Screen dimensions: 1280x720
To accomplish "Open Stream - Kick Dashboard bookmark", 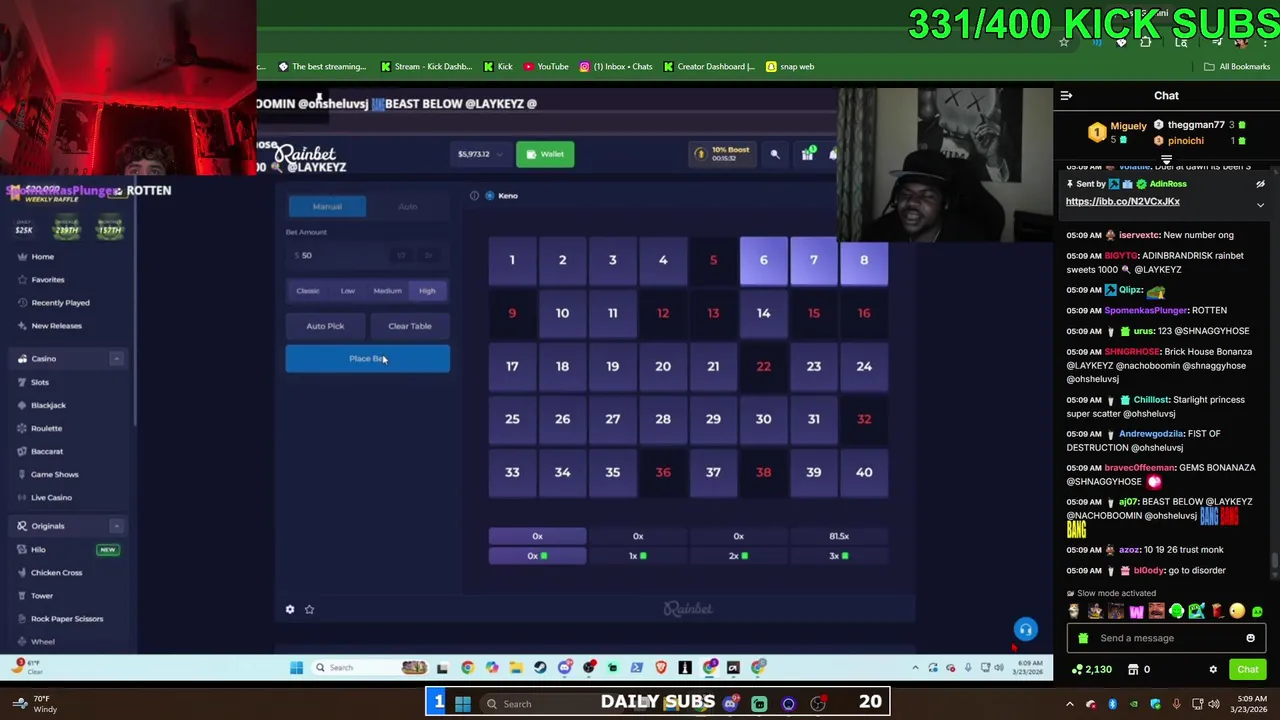I will click(x=426, y=67).
